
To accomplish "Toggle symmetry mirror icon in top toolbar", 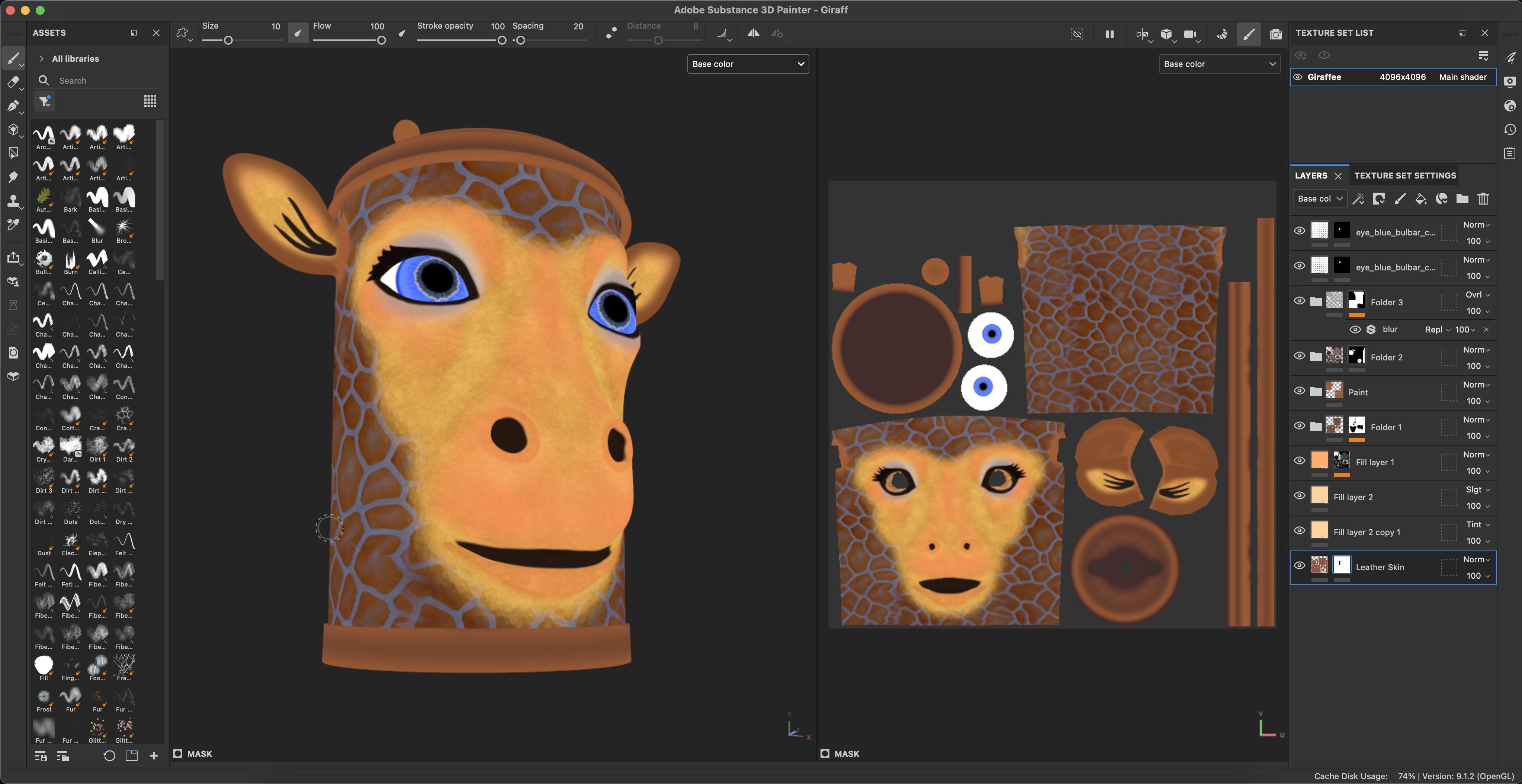I will point(753,34).
